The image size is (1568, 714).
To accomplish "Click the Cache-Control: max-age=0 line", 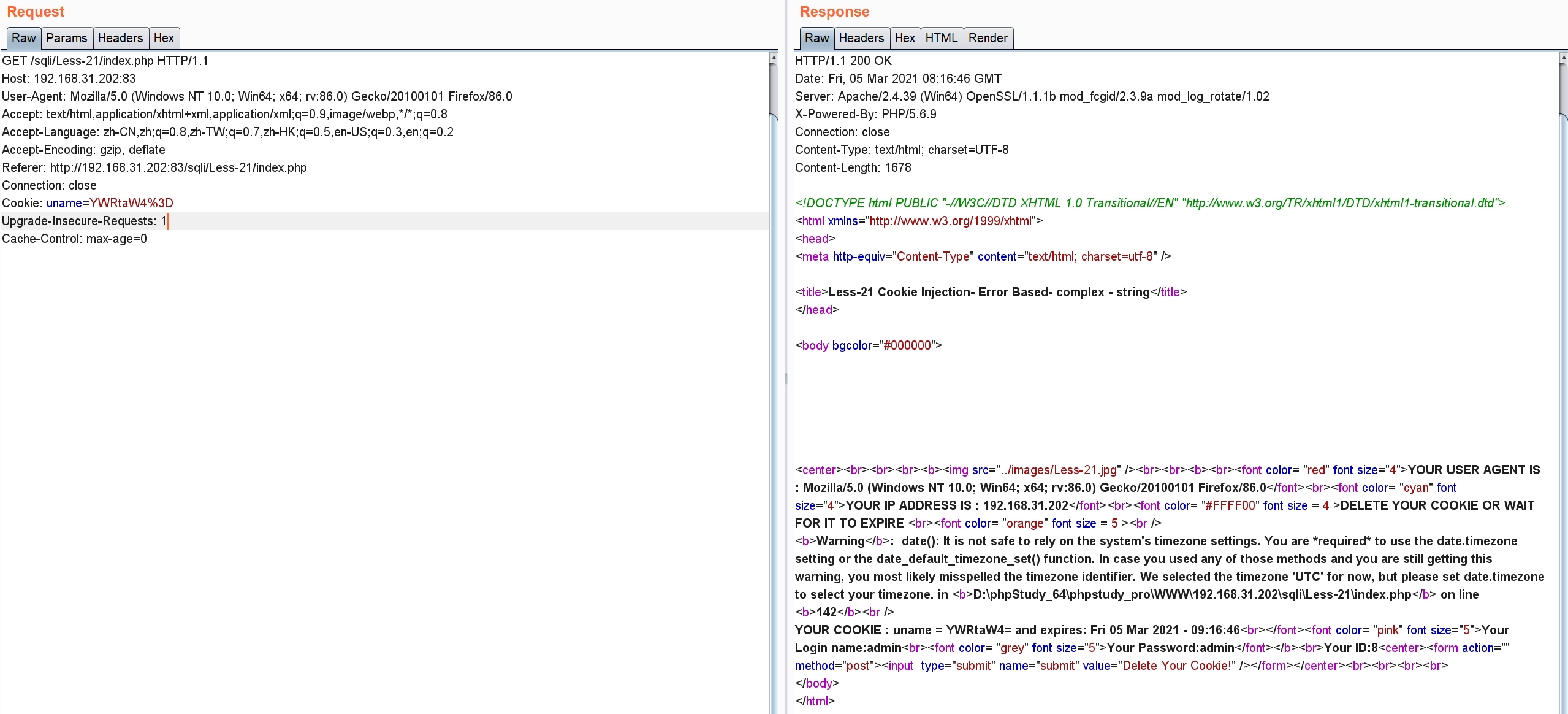I will (75, 239).
